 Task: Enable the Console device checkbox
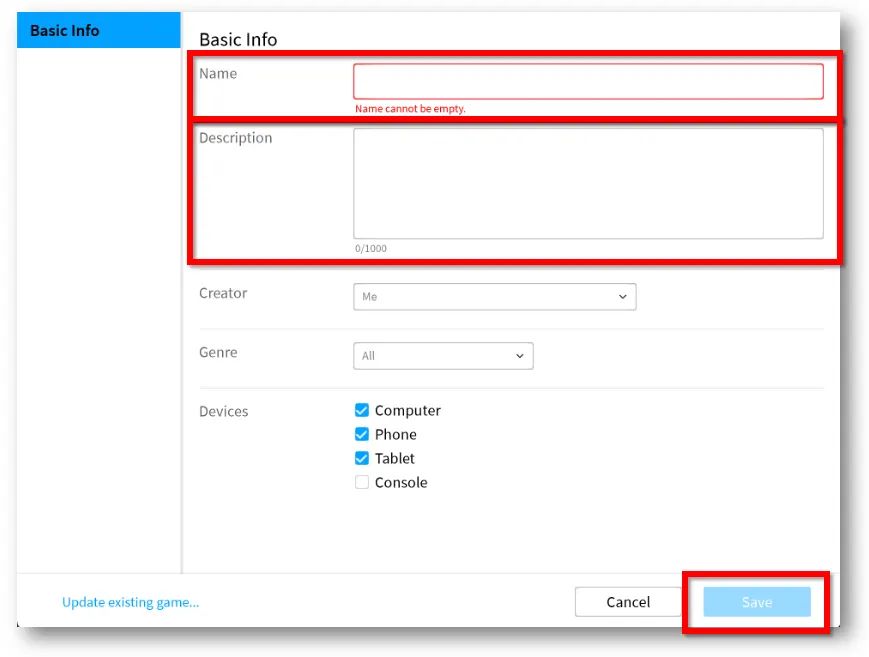pos(362,482)
